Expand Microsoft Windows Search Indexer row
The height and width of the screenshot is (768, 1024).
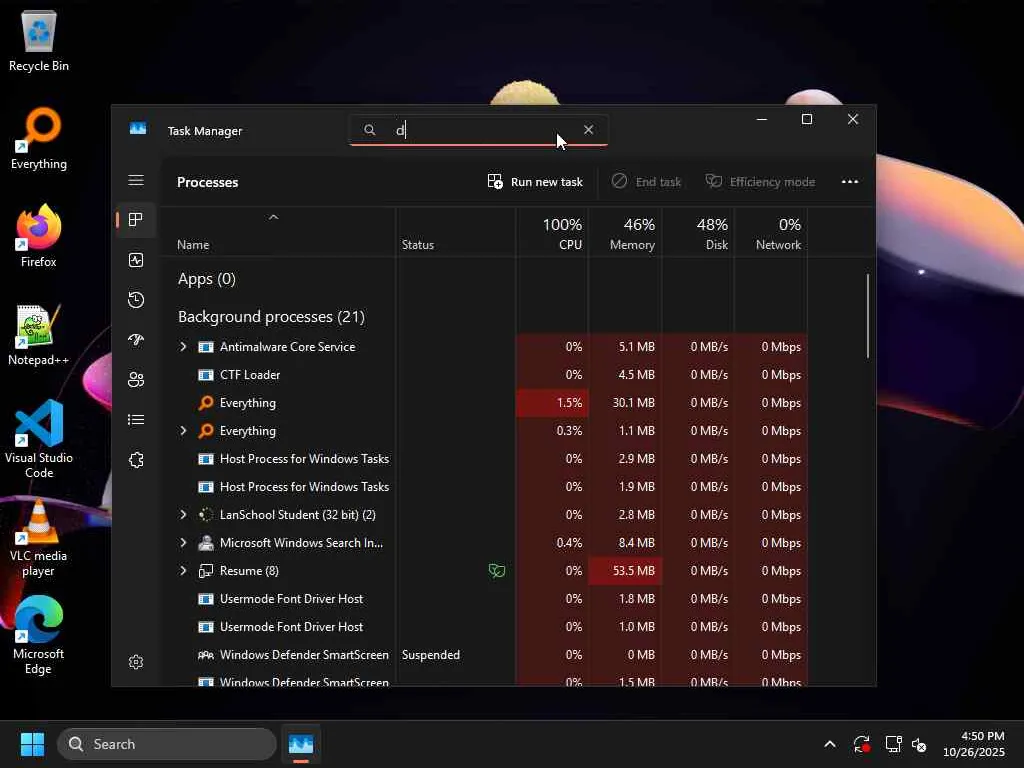[184, 543]
